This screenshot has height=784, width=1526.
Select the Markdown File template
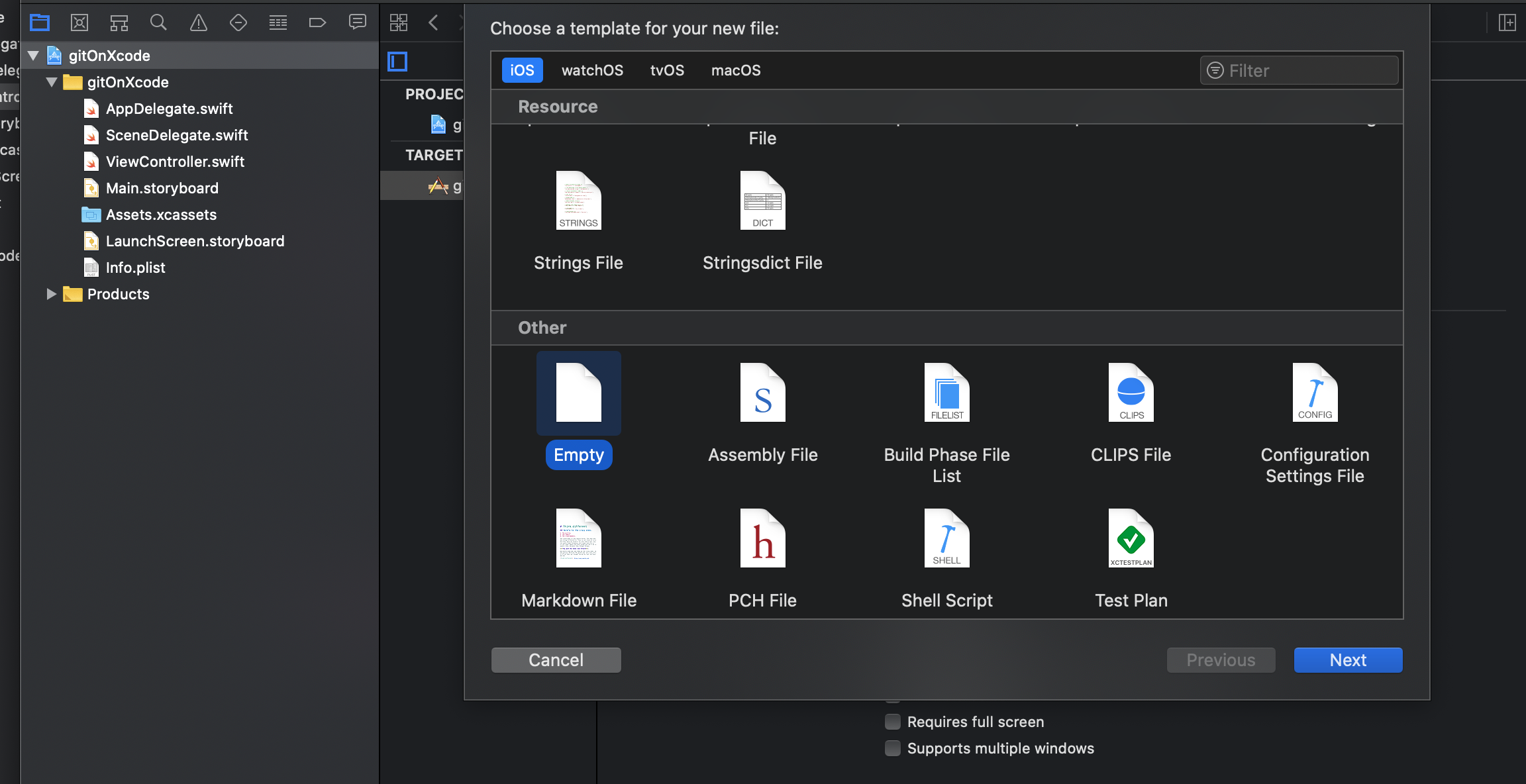coord(578,538)
